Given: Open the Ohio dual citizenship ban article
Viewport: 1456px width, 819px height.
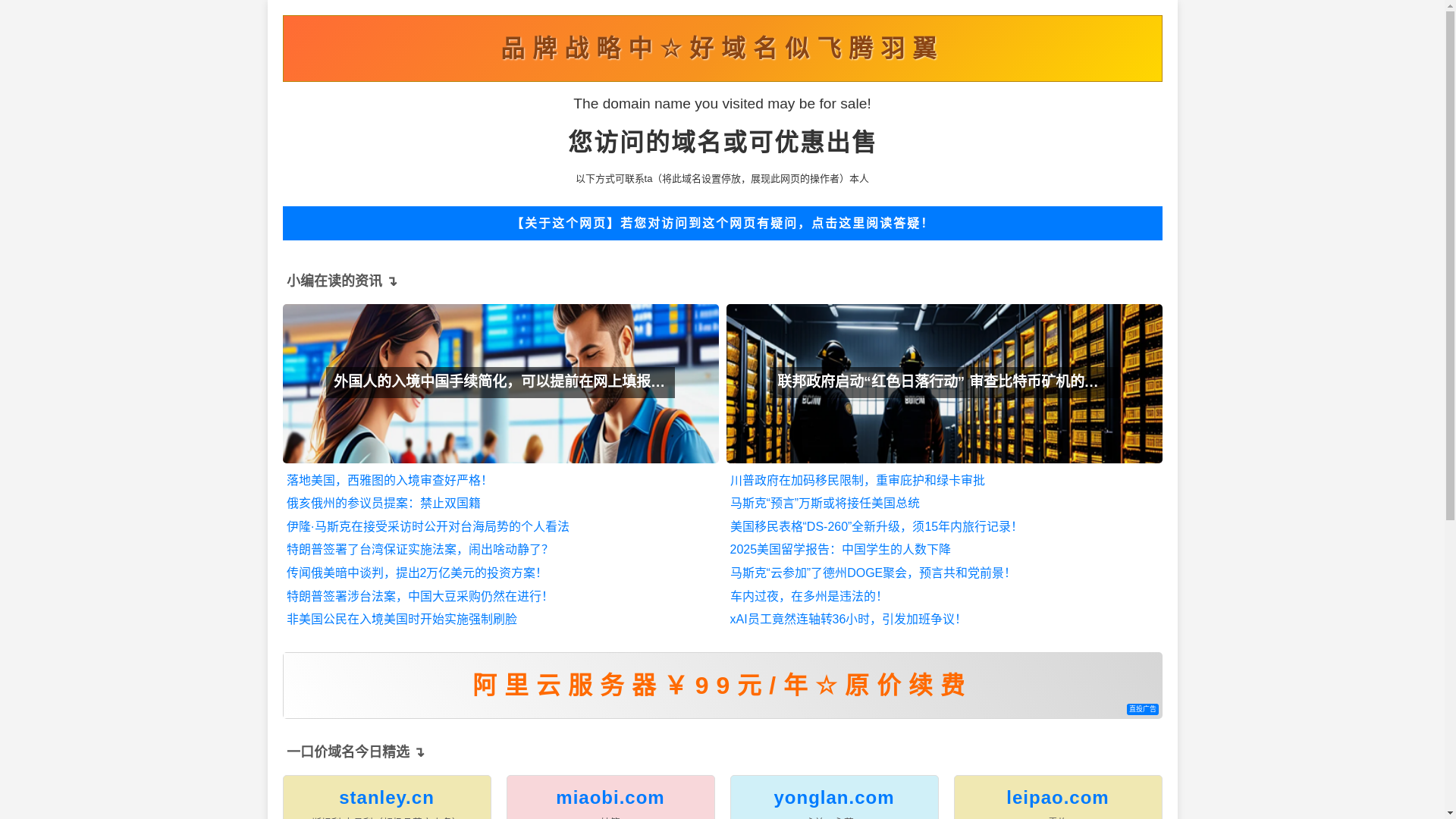Looking at the screenshot, I should 383,503.
